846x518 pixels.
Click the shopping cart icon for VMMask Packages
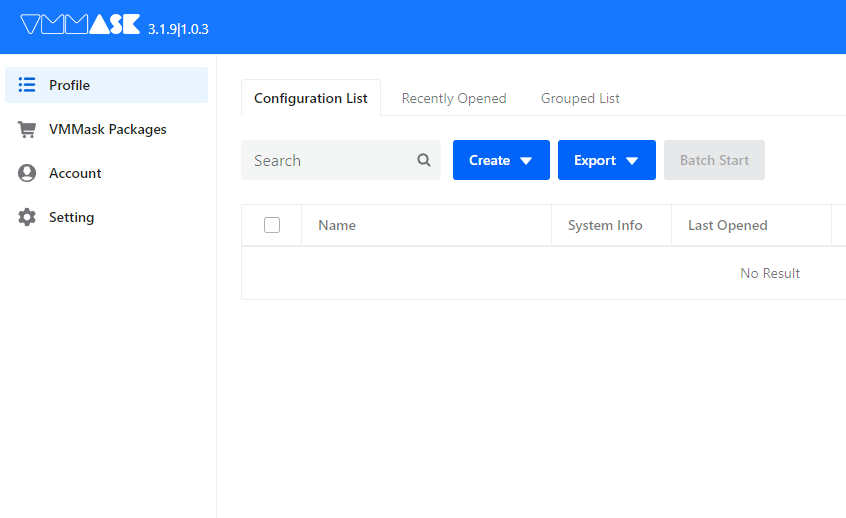tap(28, 129)
